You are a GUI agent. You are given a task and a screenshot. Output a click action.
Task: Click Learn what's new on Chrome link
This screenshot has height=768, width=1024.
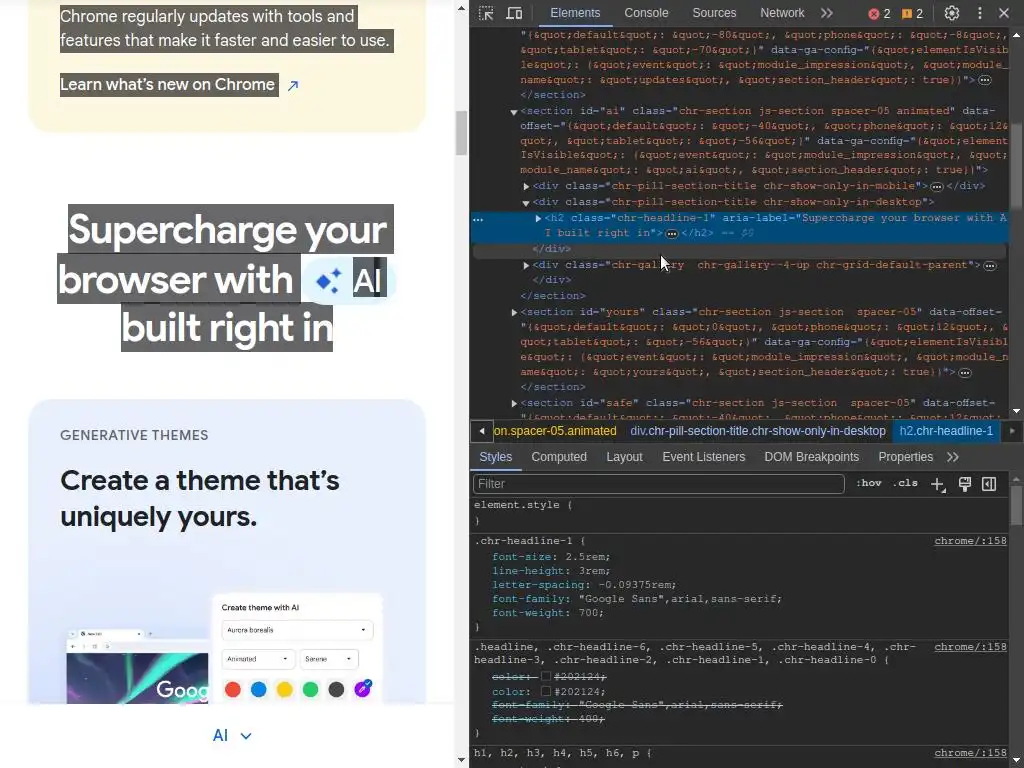167,85
